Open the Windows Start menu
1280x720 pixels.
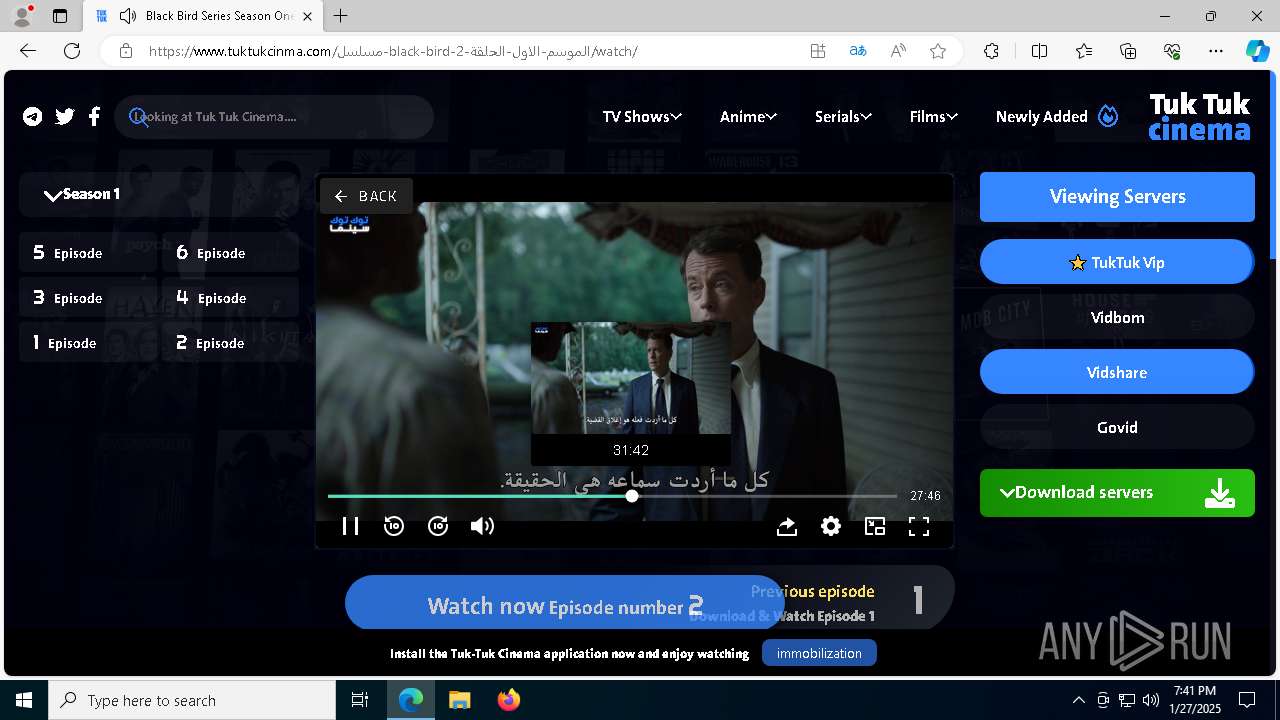click(24, 700)
